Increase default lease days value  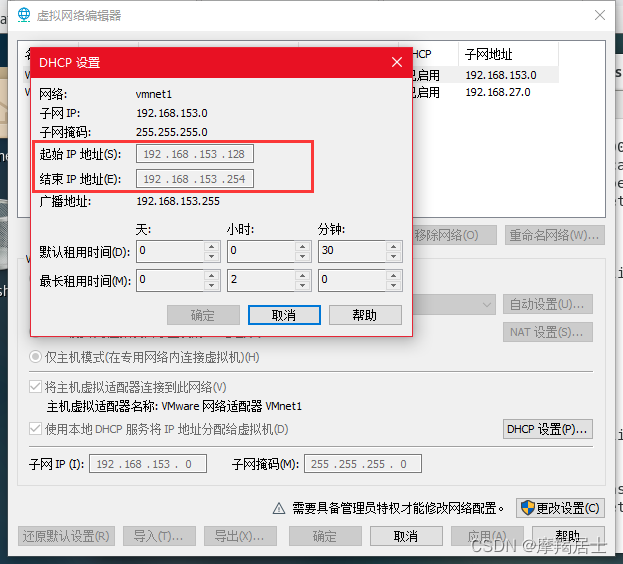(x=212, y=246)
